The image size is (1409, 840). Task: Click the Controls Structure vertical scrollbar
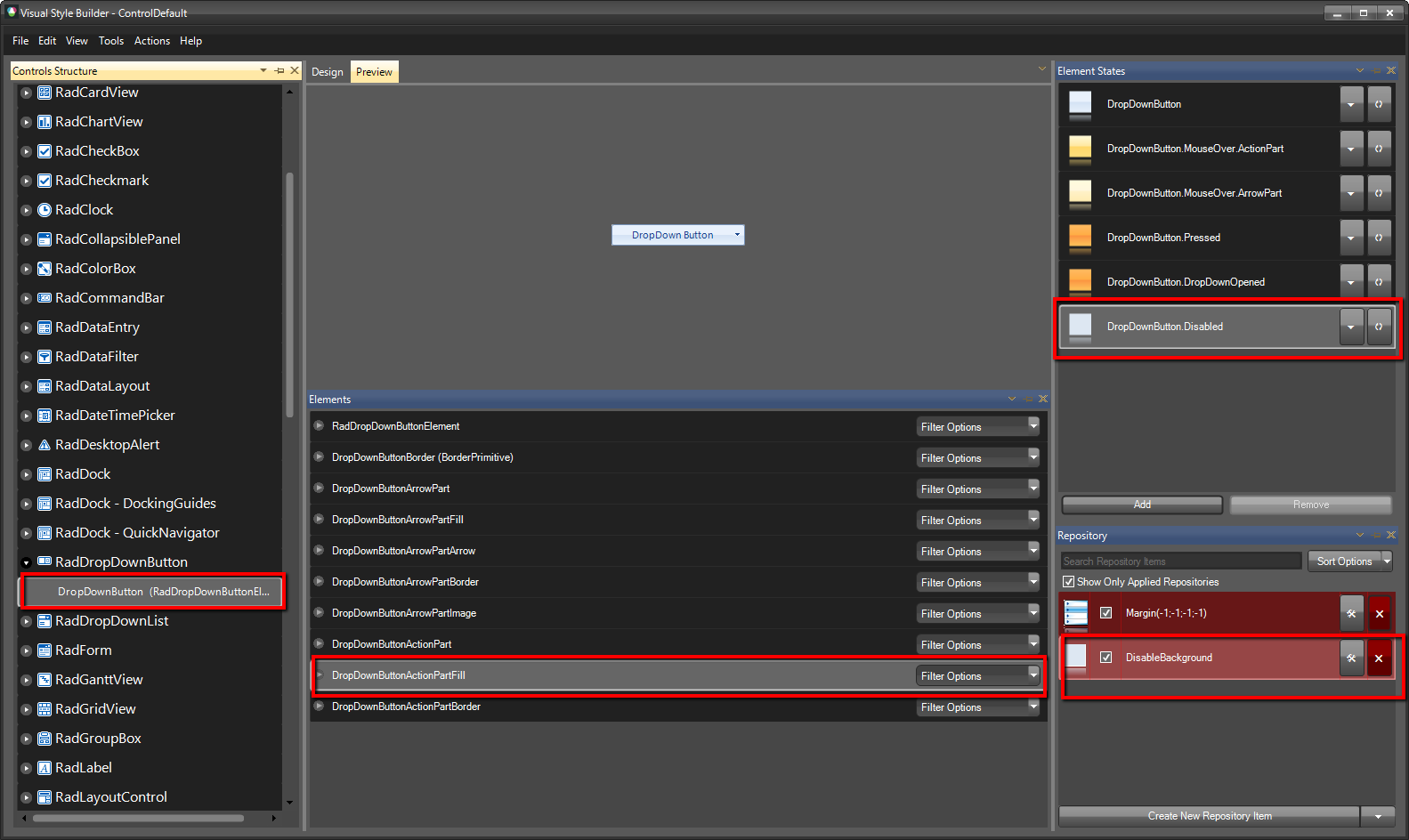[x=289, y=295]
